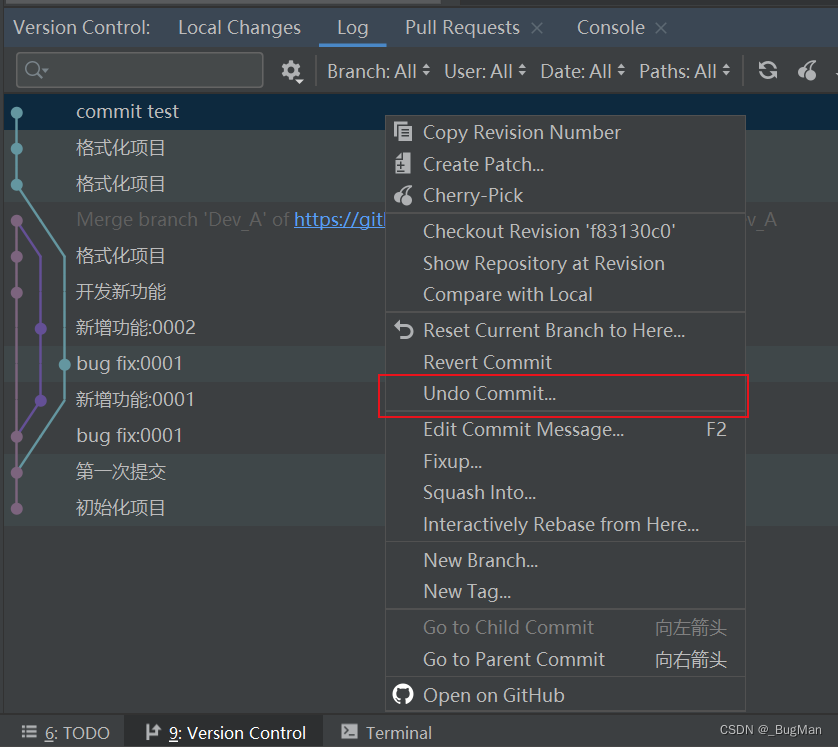Open the GitHub link in merge commit

pos(340,220)
